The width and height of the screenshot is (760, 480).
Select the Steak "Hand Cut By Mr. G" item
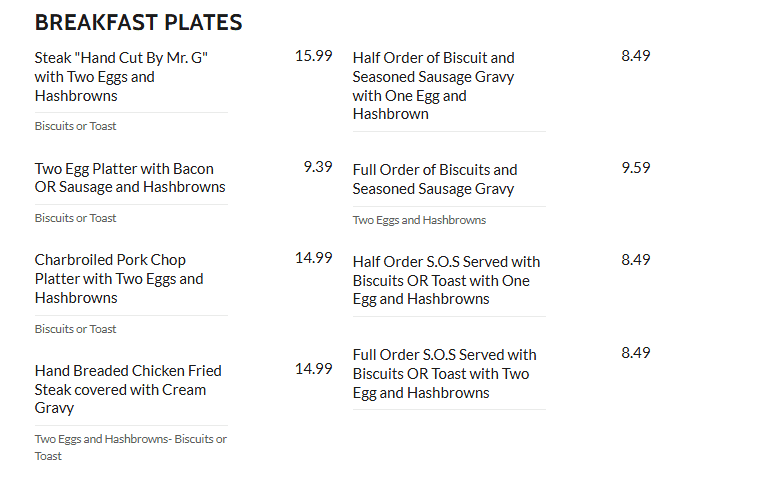(x=121, y=77)
